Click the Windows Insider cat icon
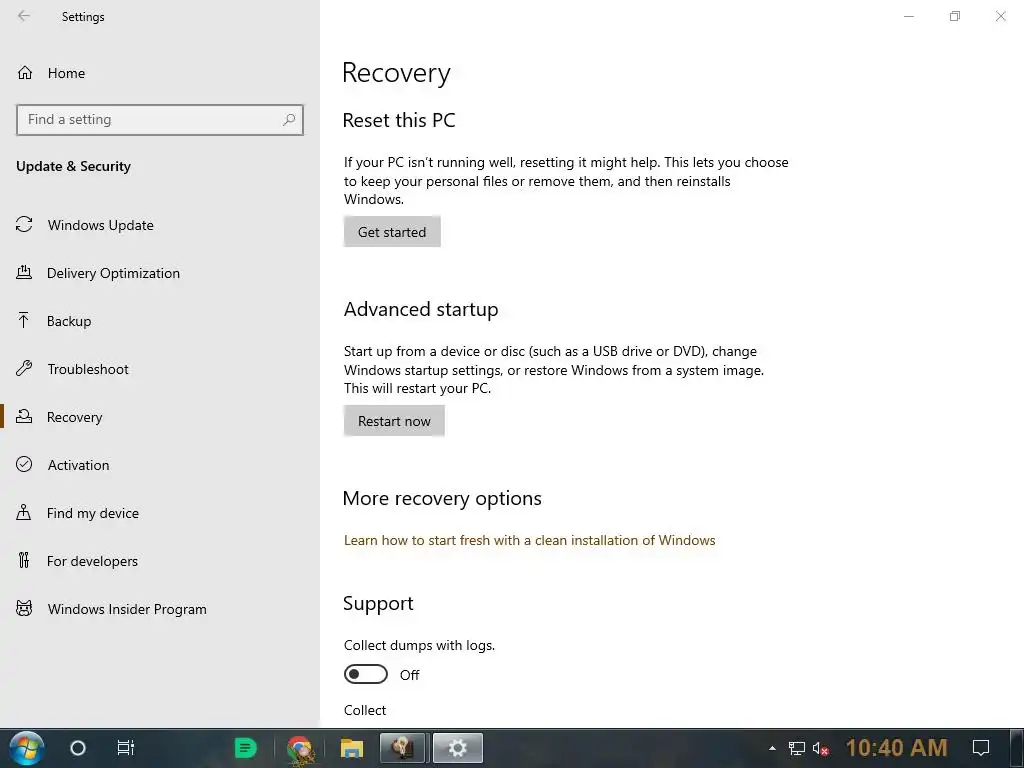The height and width of the screenshot is (768, 1024). 24,609
